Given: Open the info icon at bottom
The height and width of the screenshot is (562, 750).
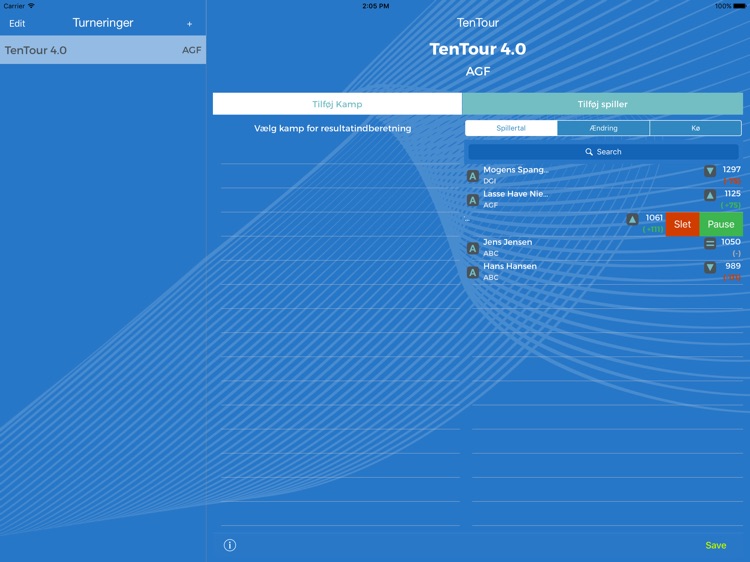Looking at the screenshot, I should point(230,545).
